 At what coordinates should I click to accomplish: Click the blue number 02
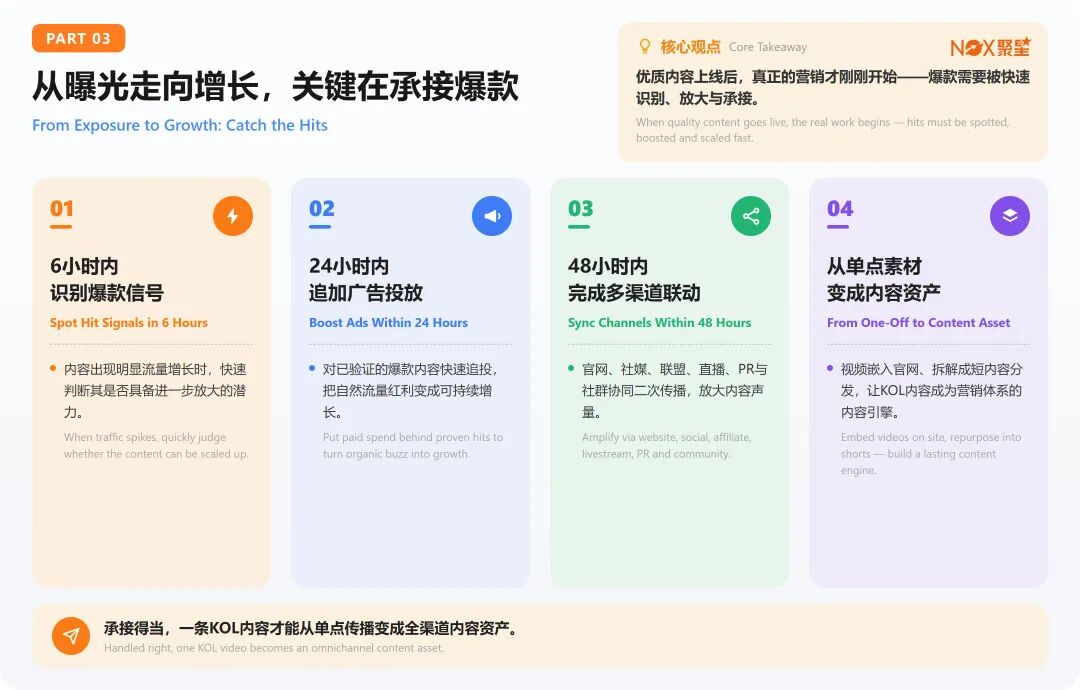click(322, 209)
